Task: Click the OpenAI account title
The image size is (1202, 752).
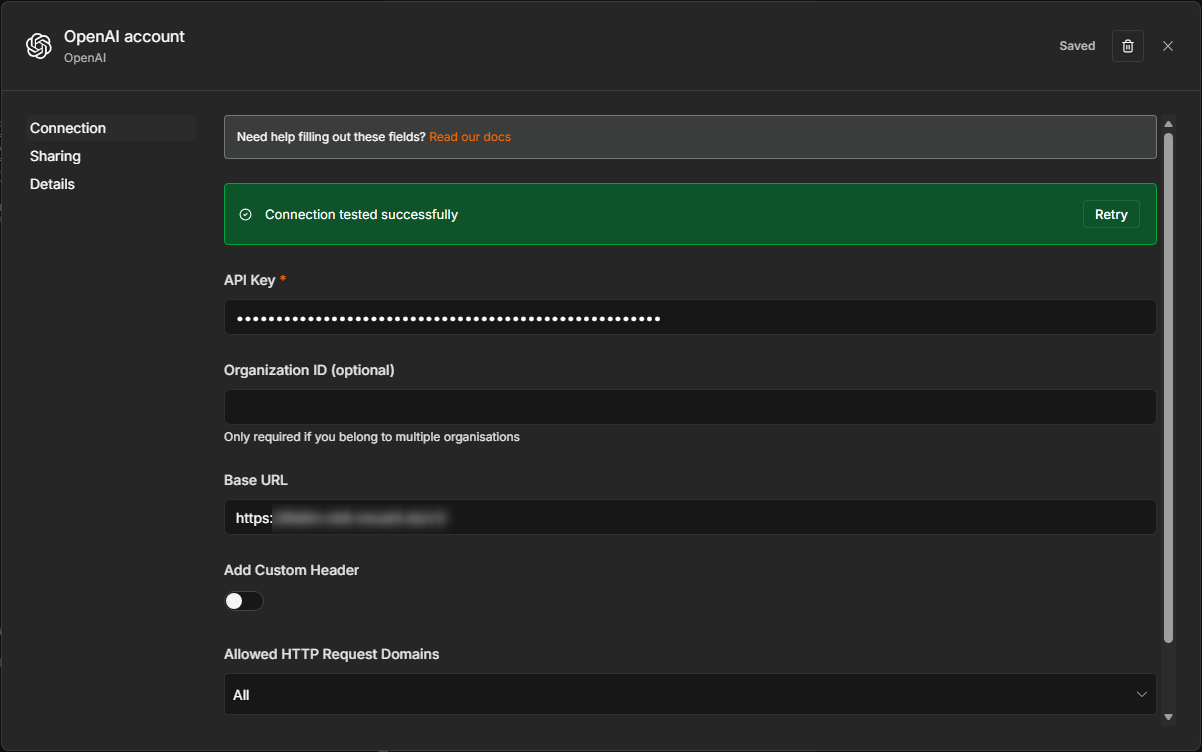Action: click(124, 36)
